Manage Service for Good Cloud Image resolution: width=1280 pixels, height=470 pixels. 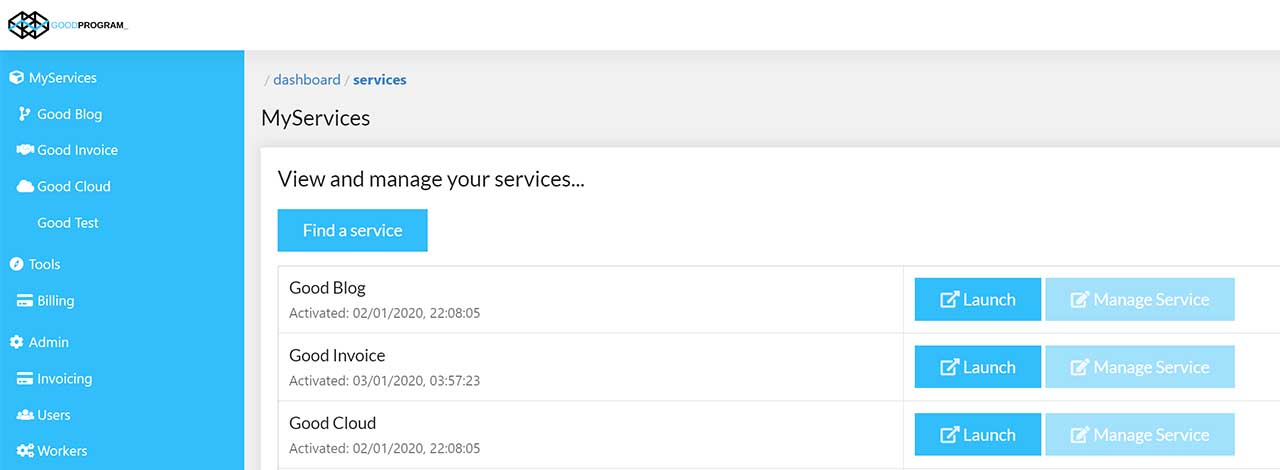tap(1139, 435)
